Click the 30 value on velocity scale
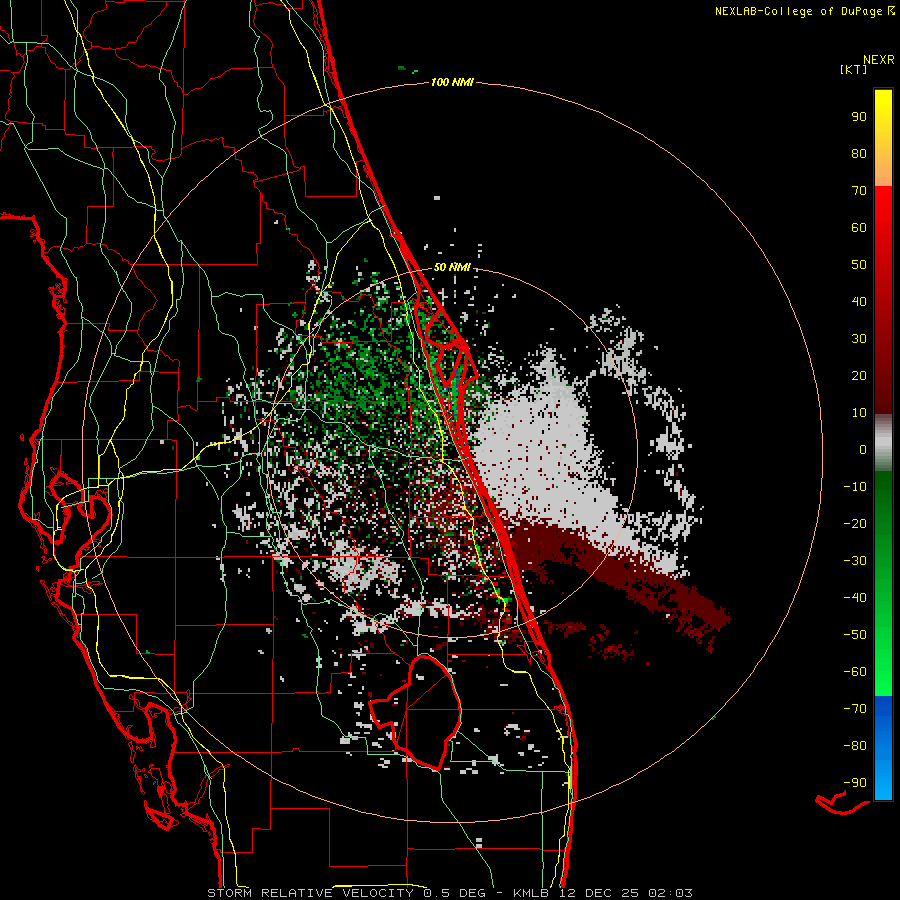The image size is (900, 900). 859,339
